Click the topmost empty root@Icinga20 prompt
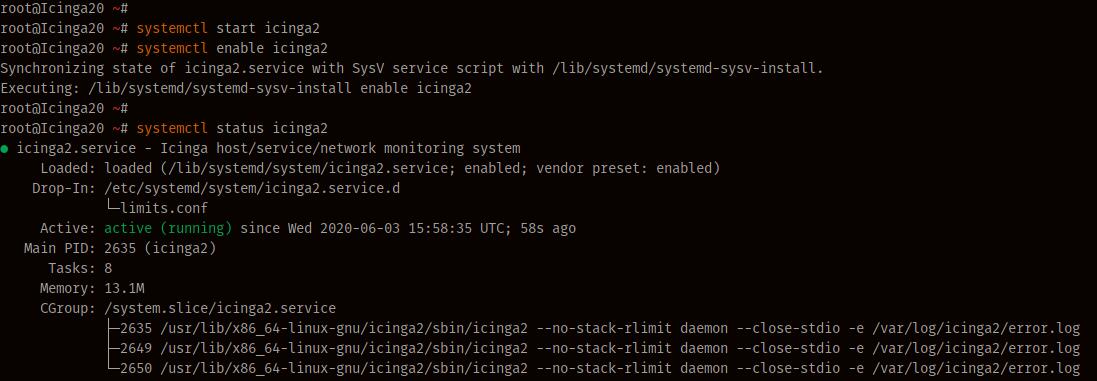The height and width of the screenshot is (381, 1097). coord(64,9)
